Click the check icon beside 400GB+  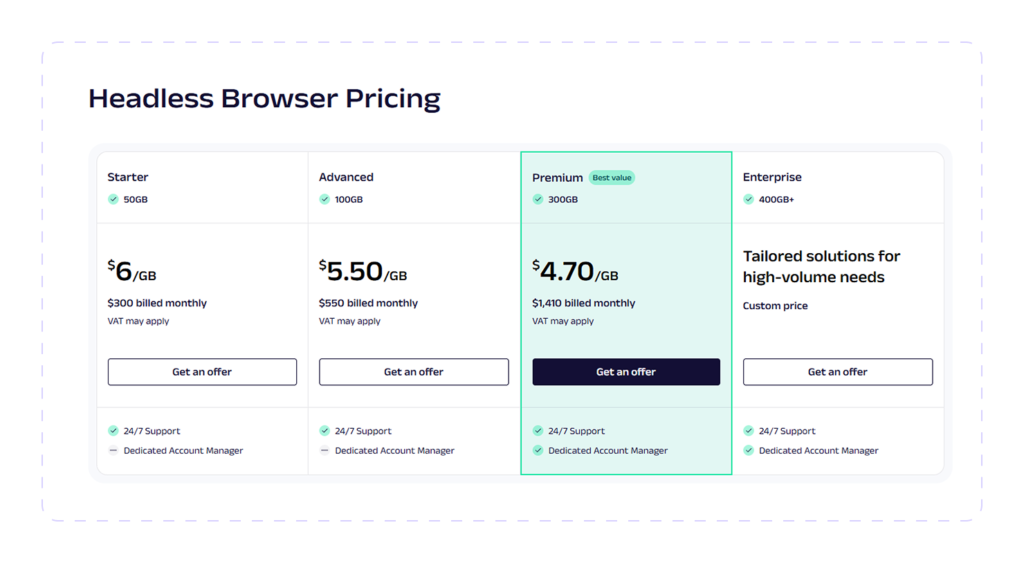pos(748,199)
